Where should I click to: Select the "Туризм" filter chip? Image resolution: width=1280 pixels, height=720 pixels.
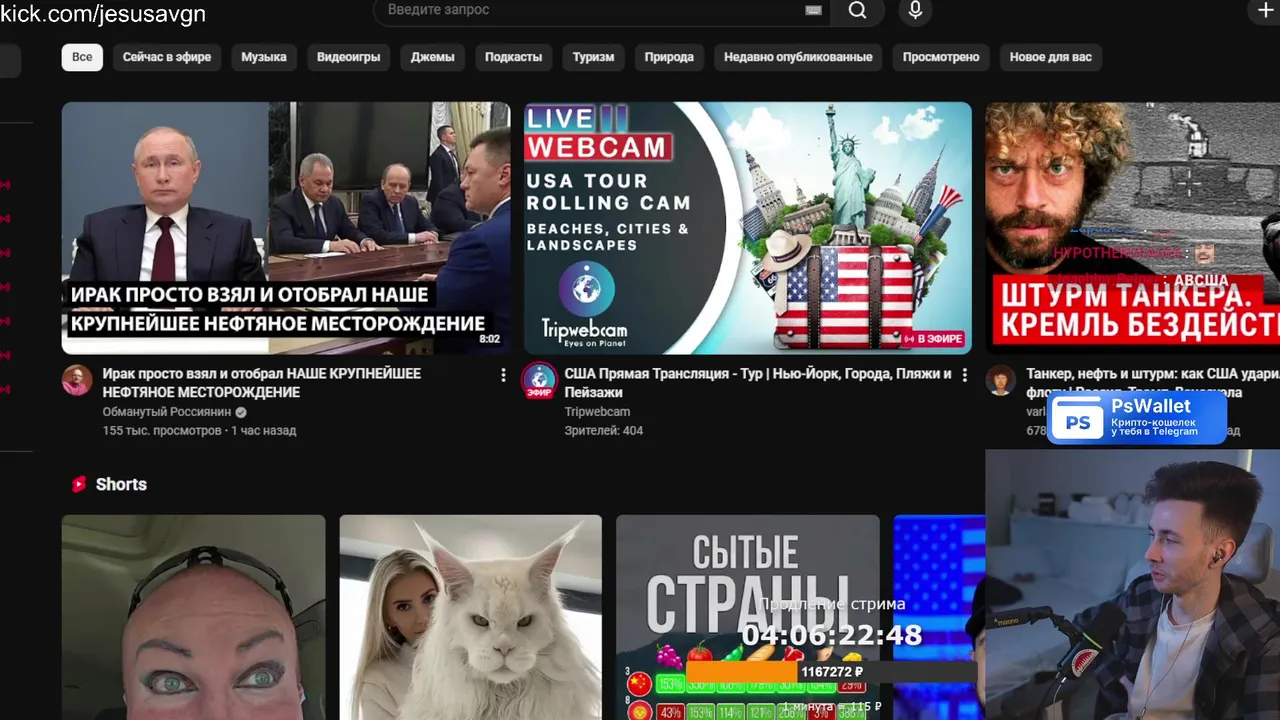593,57
